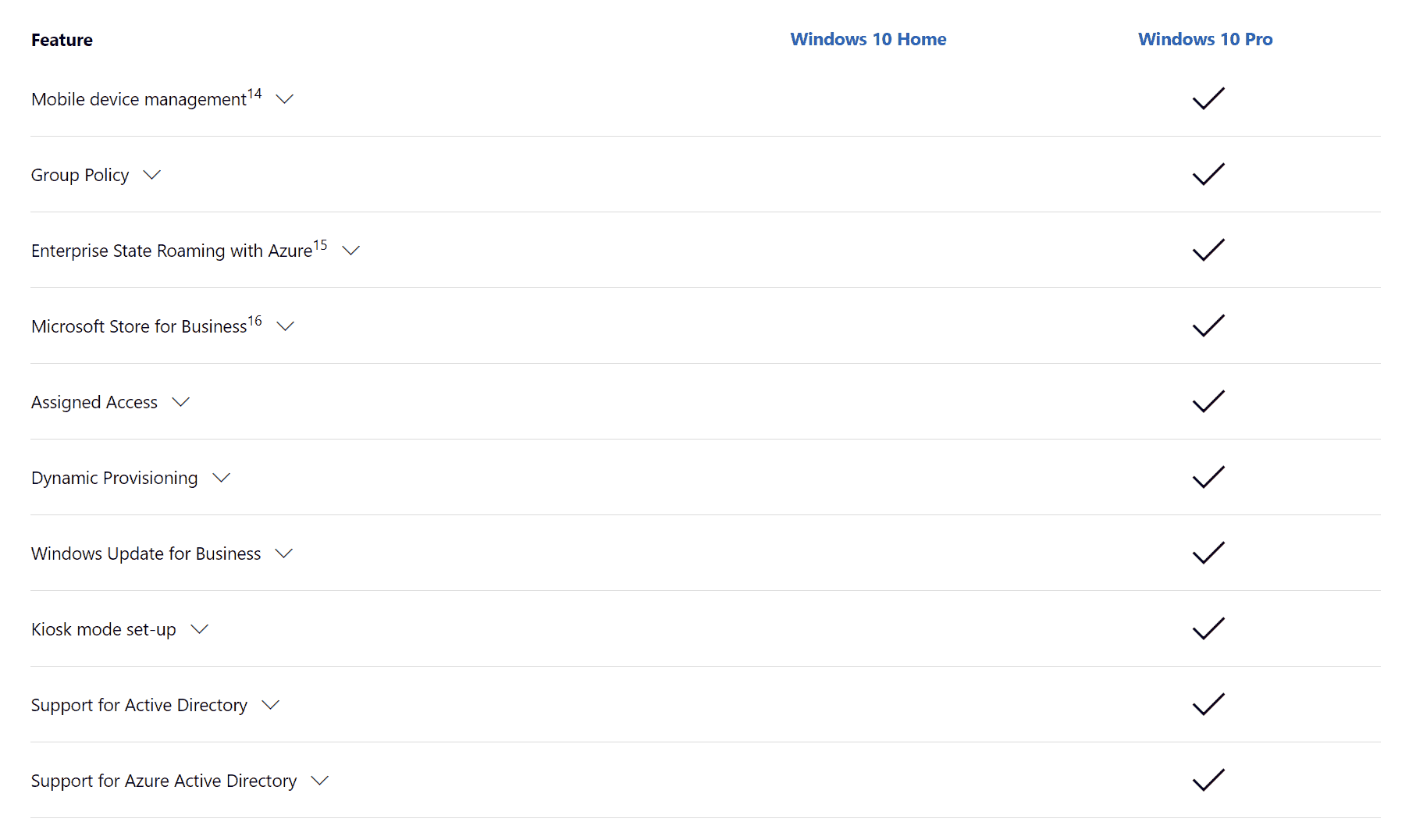Click the Pro checkmark for Mobile device management
This screenshot has height=840, width=1416.
1208,98
